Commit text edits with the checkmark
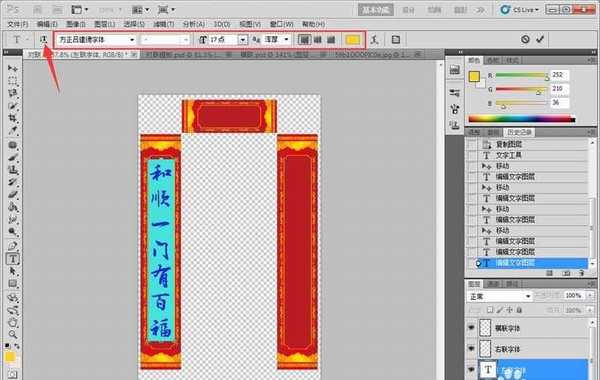Image resolution: width=600 pixels, height=380 pixels. pos(540,39)
